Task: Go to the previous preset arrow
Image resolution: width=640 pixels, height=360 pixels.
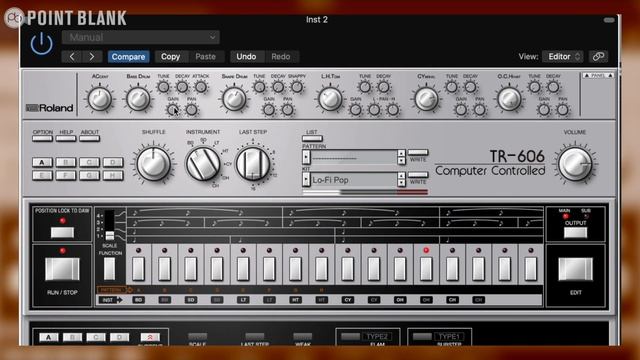Action: [x=72, y=56]
